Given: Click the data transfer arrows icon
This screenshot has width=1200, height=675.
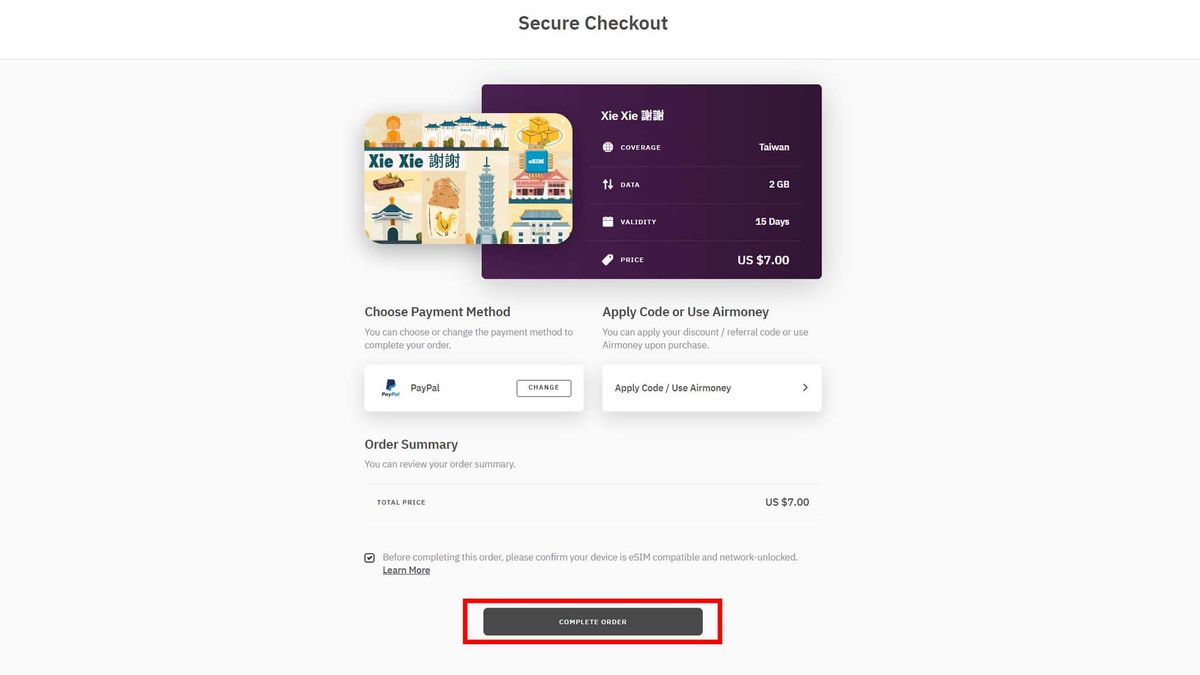Looking at the screenshot, I should [x=608, y=184].
